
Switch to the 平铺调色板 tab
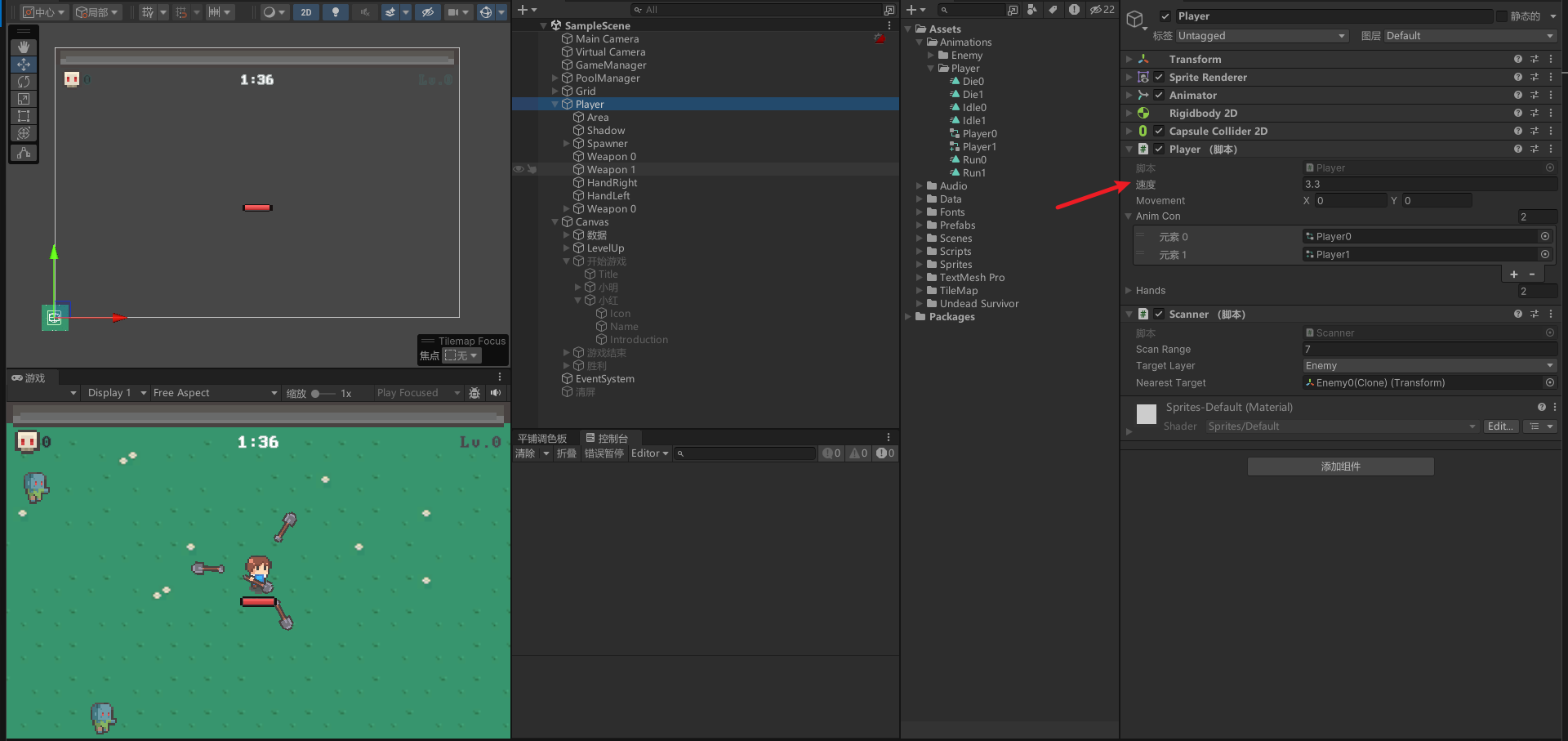(543, 438)
